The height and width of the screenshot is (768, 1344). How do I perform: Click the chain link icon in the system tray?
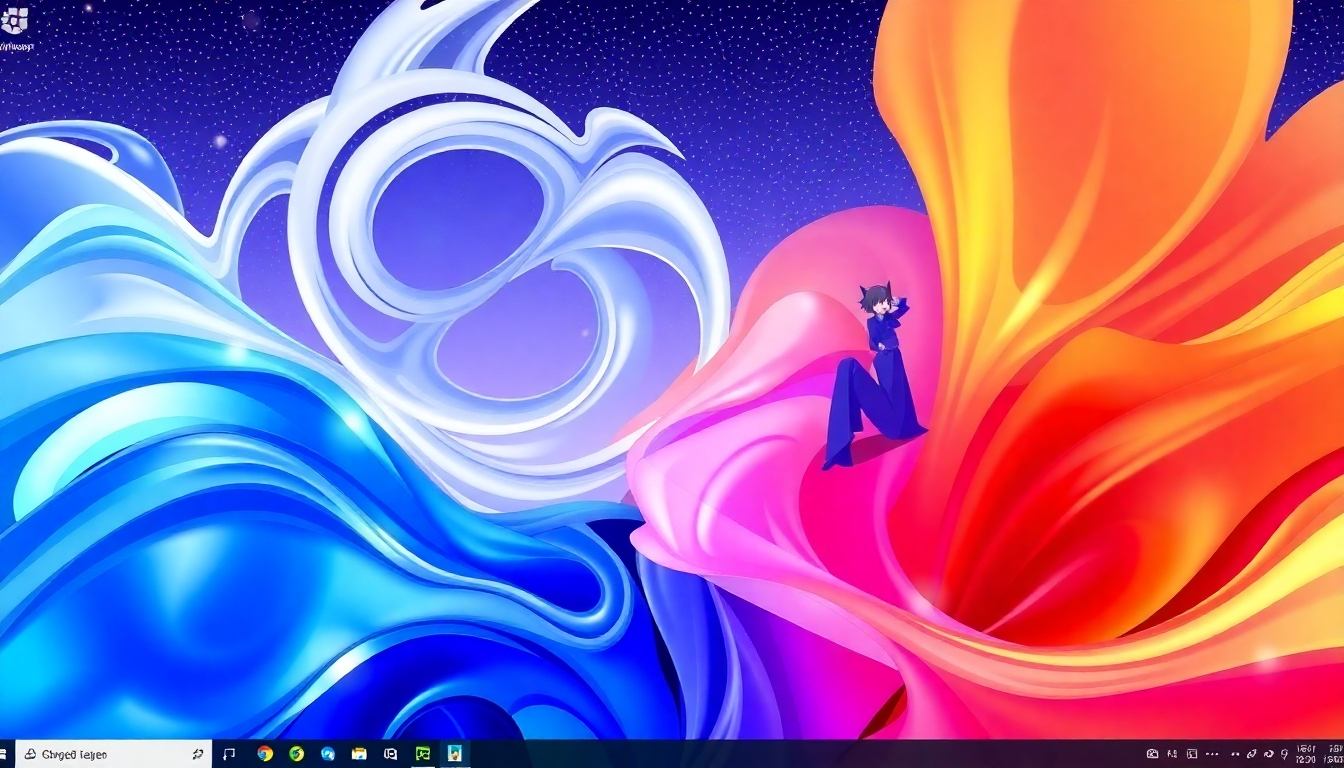click(x=1253, y=754)
